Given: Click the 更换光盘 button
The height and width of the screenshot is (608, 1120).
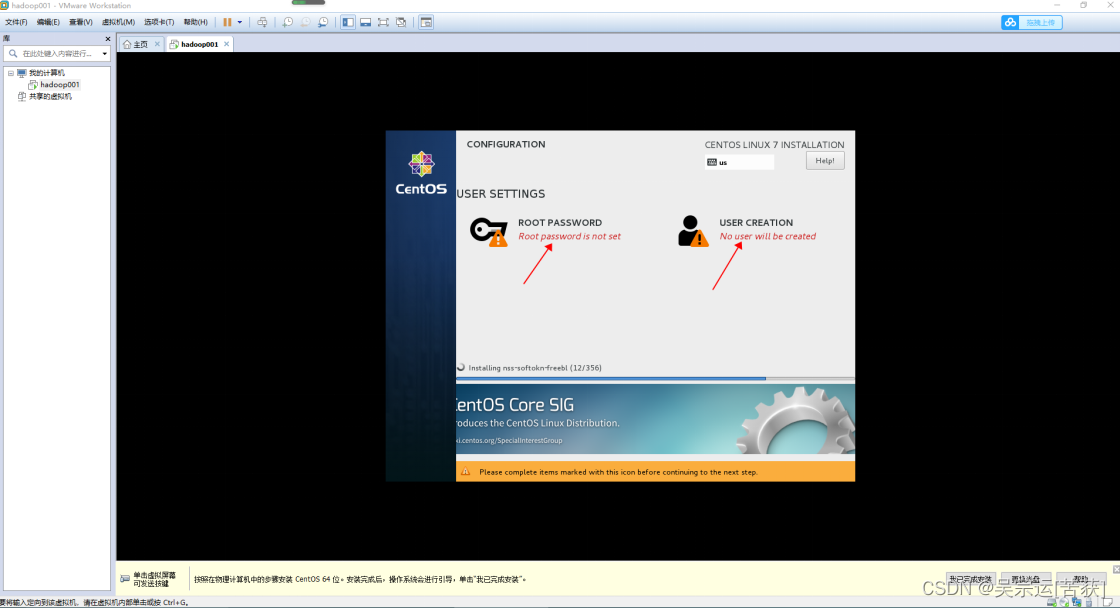Looking at the screenshot, I should [1026, 579].
